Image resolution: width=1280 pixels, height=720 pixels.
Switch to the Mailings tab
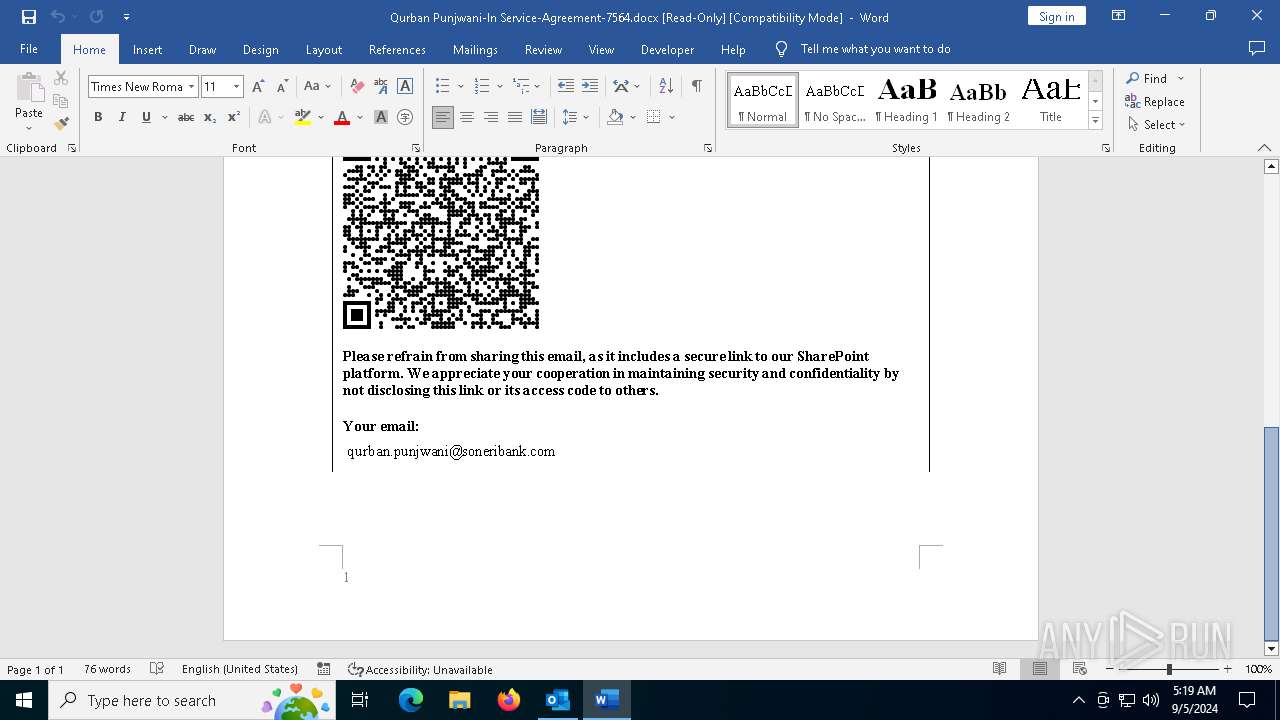(x=475, y=49)
